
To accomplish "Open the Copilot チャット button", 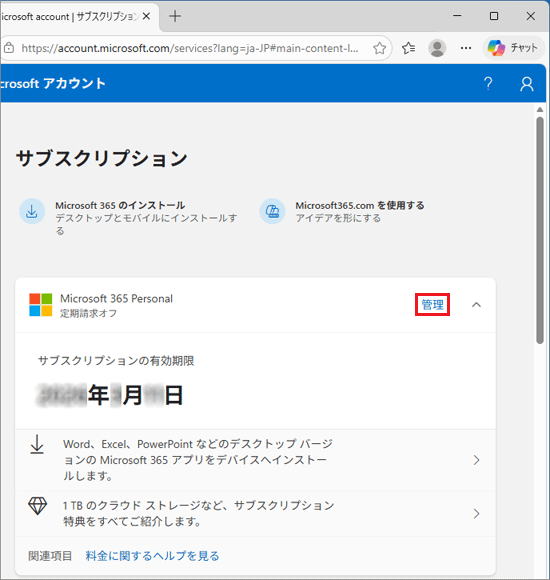I will (513, 48).
